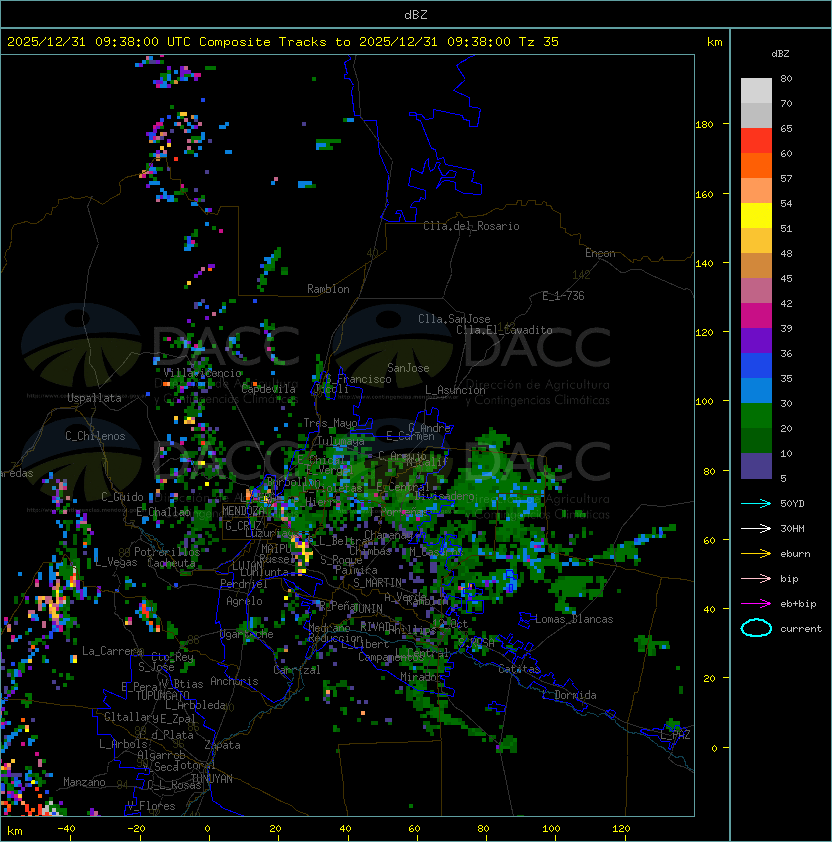Screen dimensions: 832x842
Task: Click the C_Chilenos map label
Action: (x=95, y=436)
